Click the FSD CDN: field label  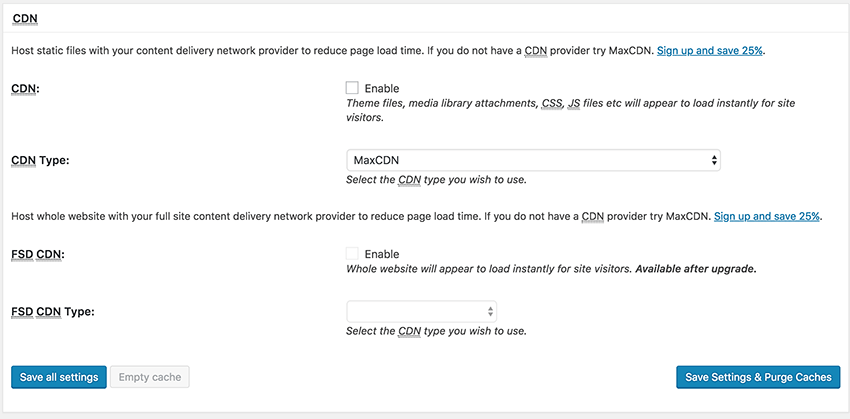pyautogui.click(x=37, y=254)
